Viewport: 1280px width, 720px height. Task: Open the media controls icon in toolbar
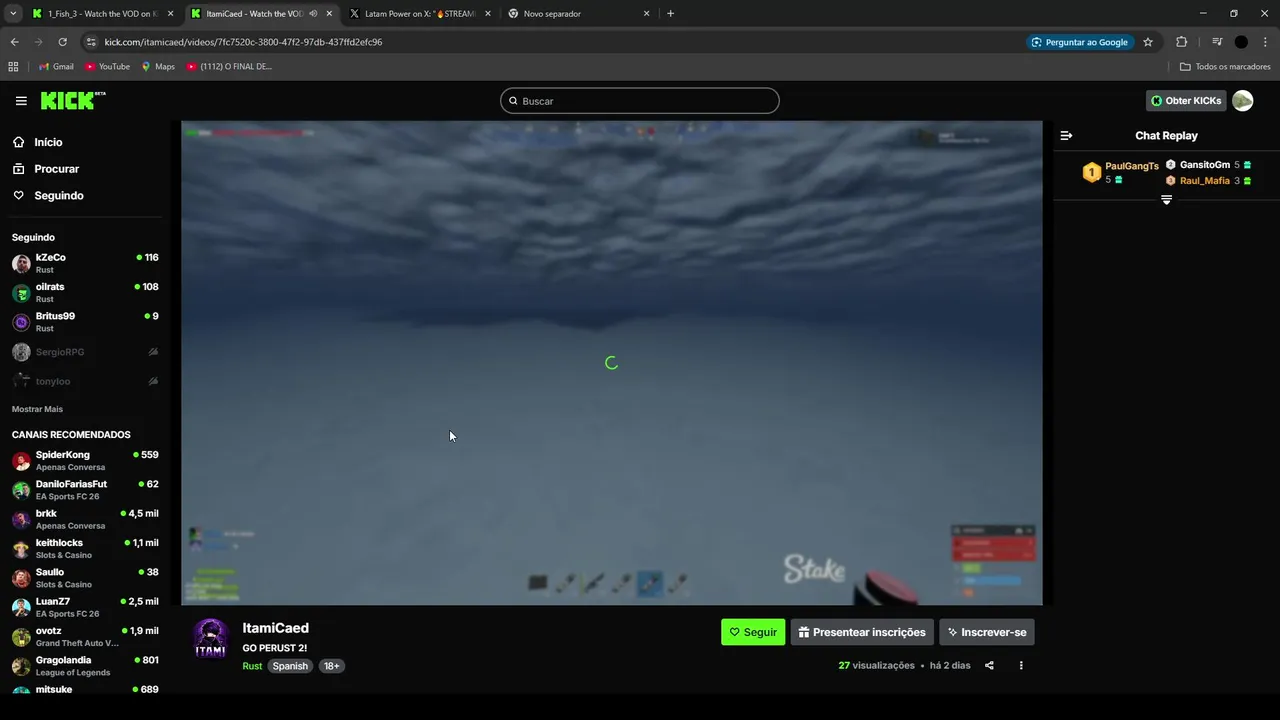pyautogui.click(x=1216, y=42)
